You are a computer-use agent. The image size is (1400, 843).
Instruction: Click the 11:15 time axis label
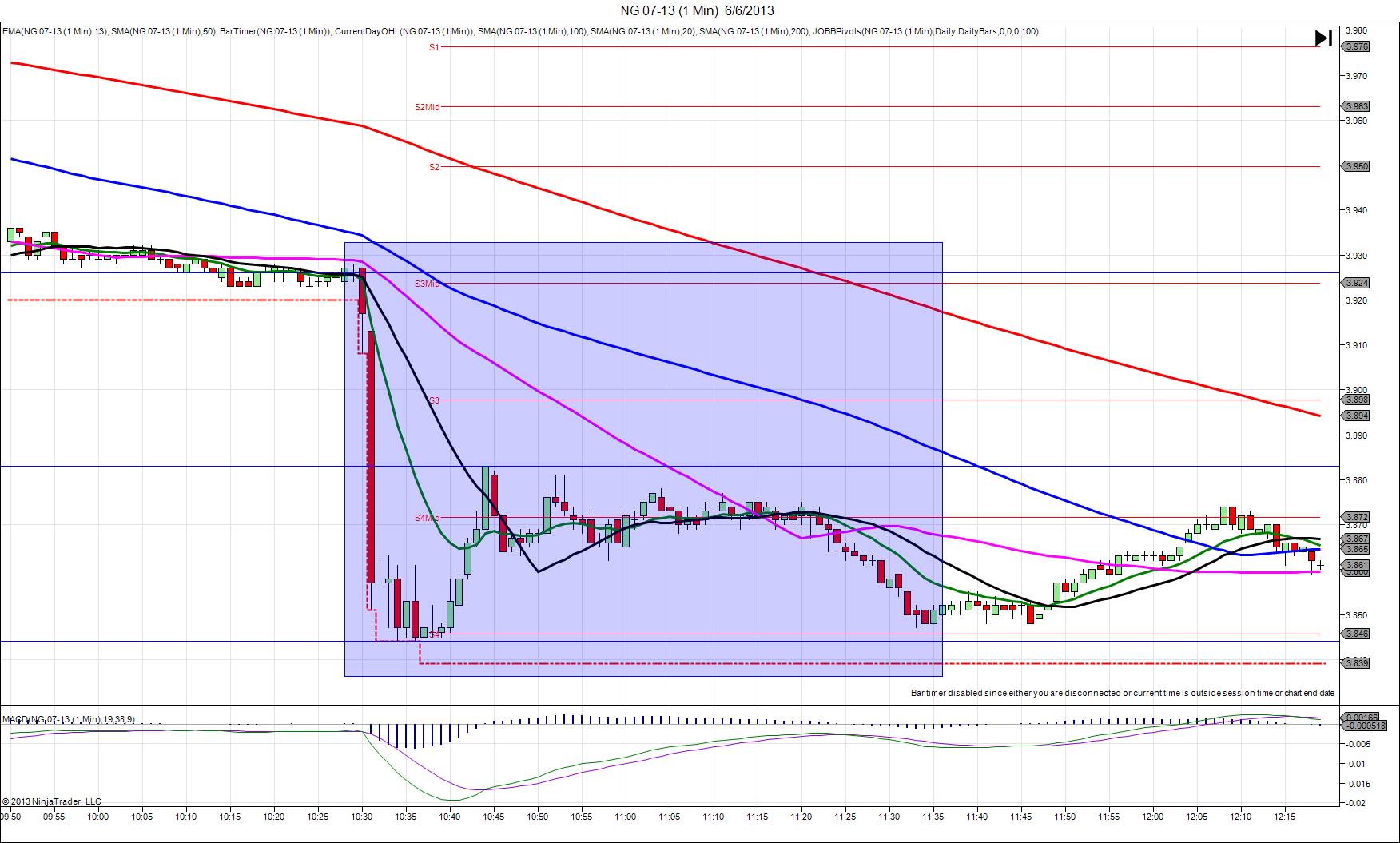coord(758,817)
